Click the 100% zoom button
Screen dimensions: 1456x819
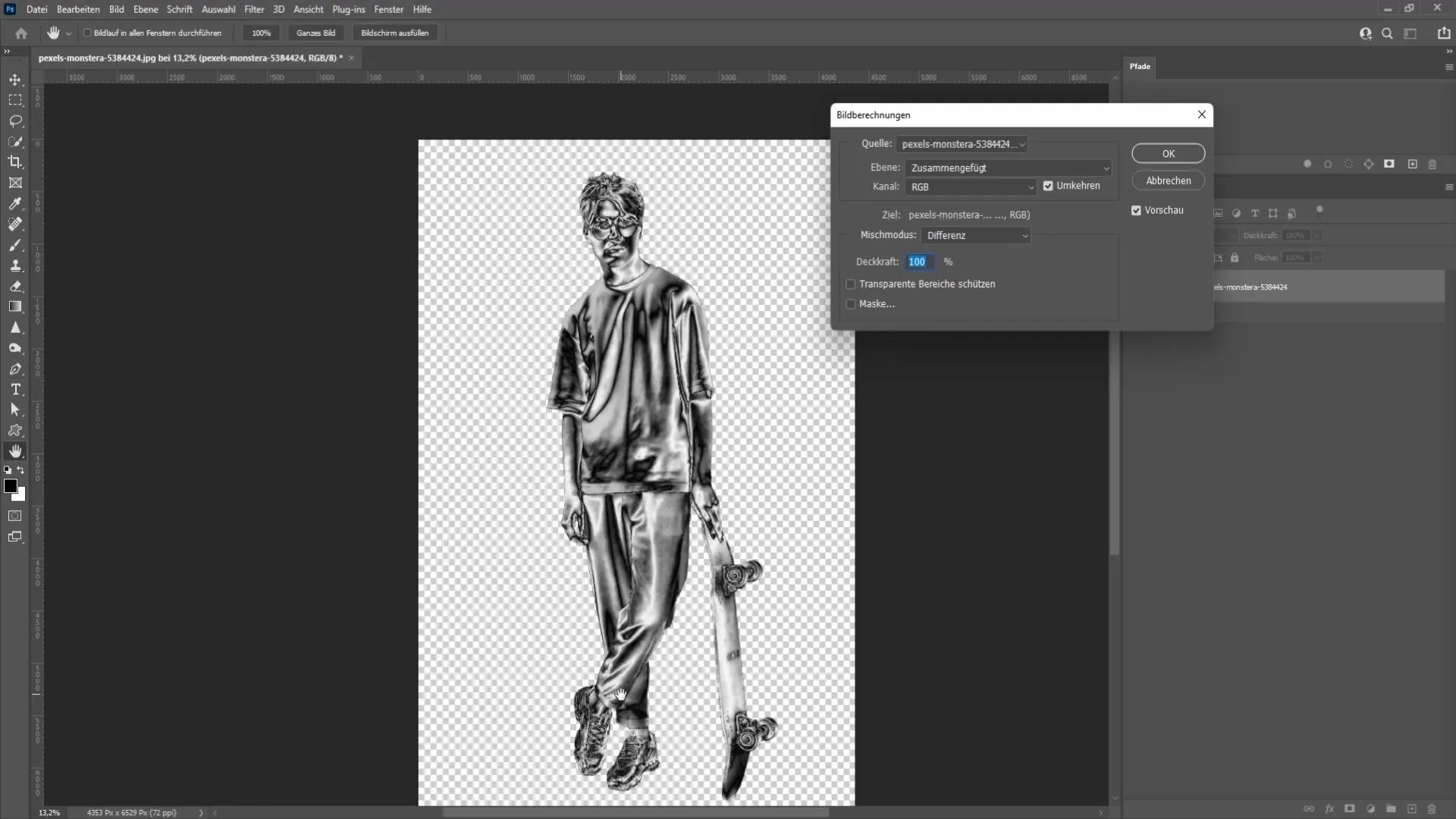(x=261, y=33)
